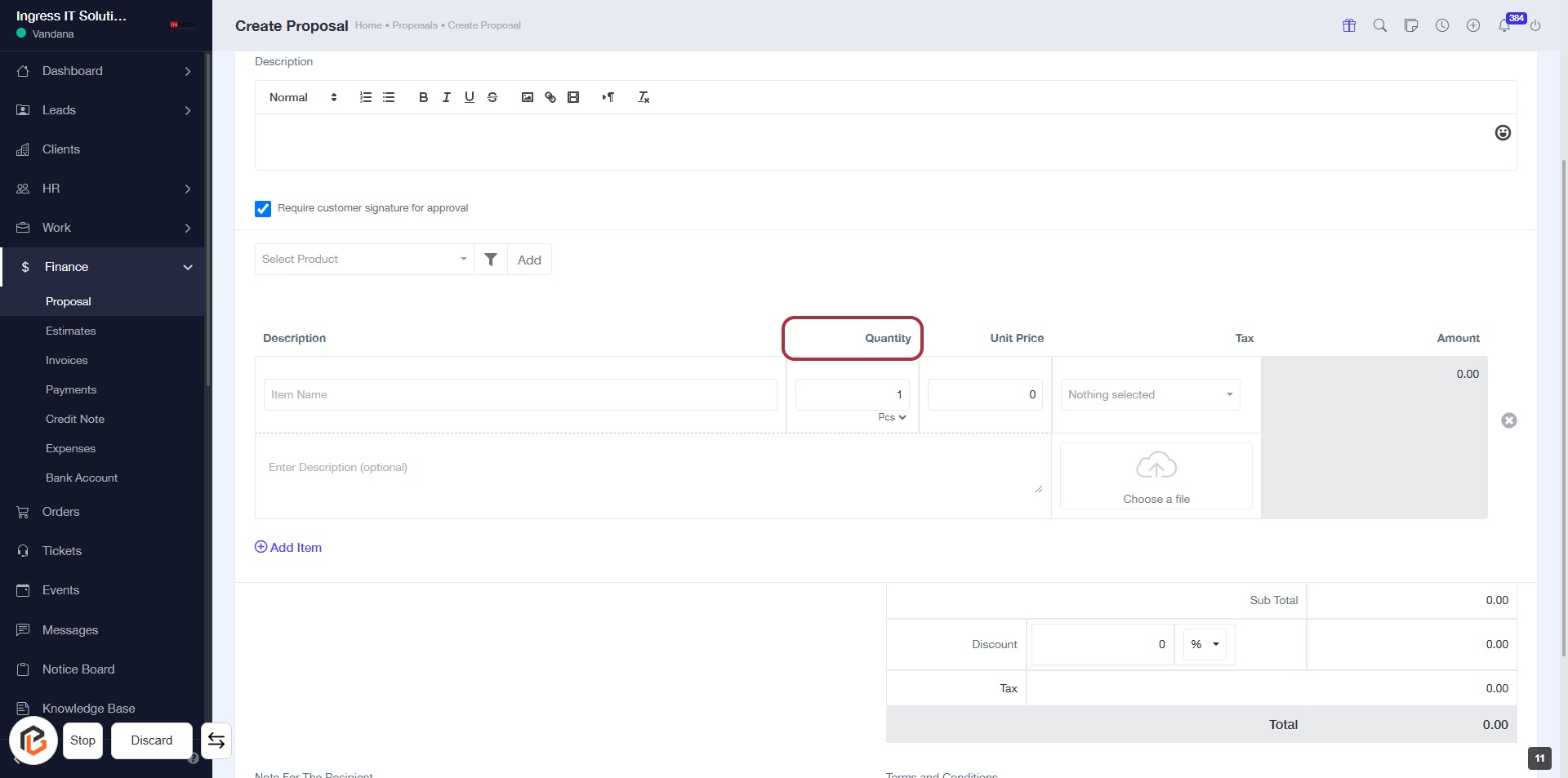This screenshot has height=778, width=1568.
Task: Click the search magnifier icon in header
Action: click(x=1380, y=26)
